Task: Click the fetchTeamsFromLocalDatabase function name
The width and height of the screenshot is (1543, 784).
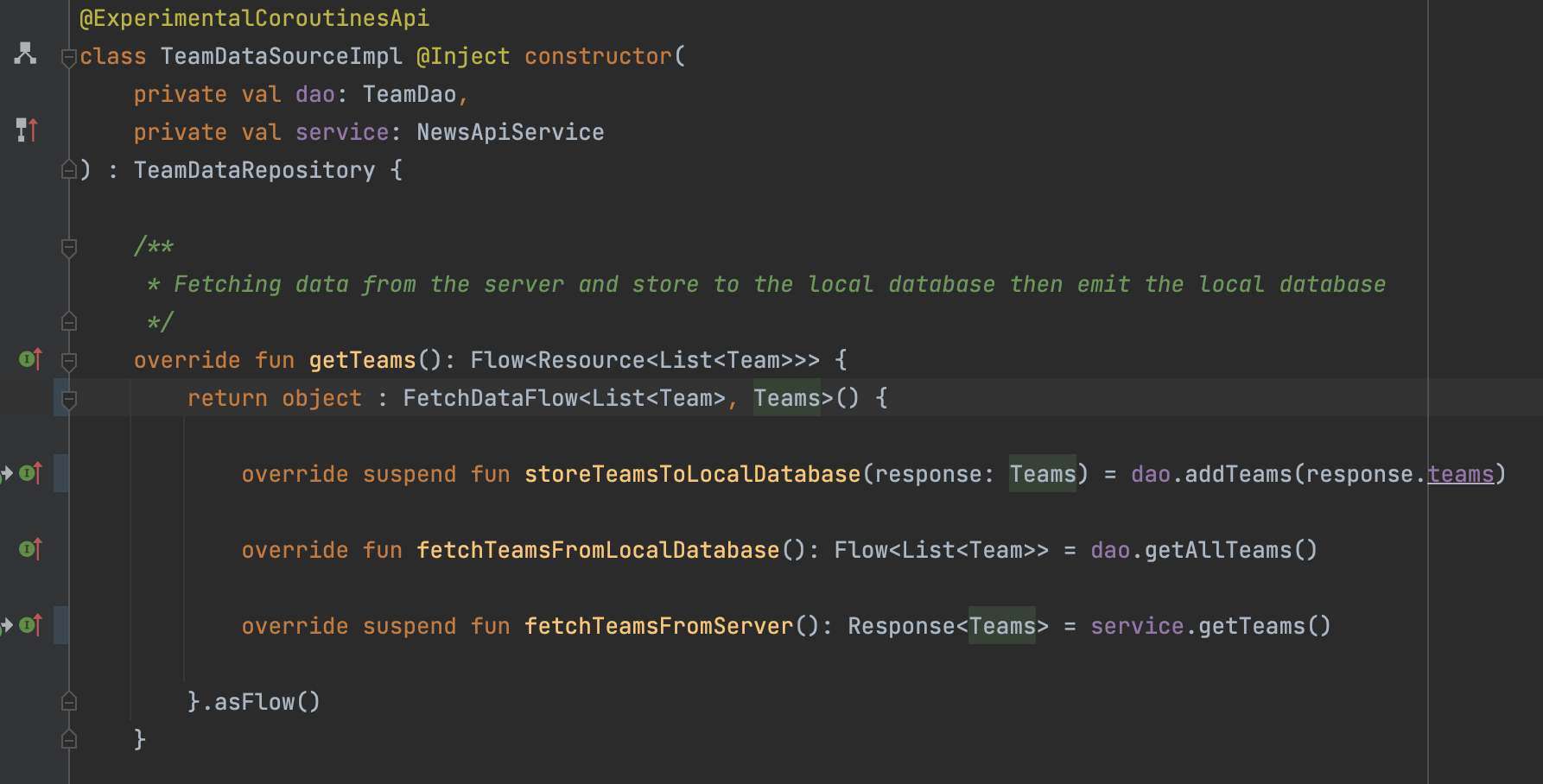Action: point(598,550)
